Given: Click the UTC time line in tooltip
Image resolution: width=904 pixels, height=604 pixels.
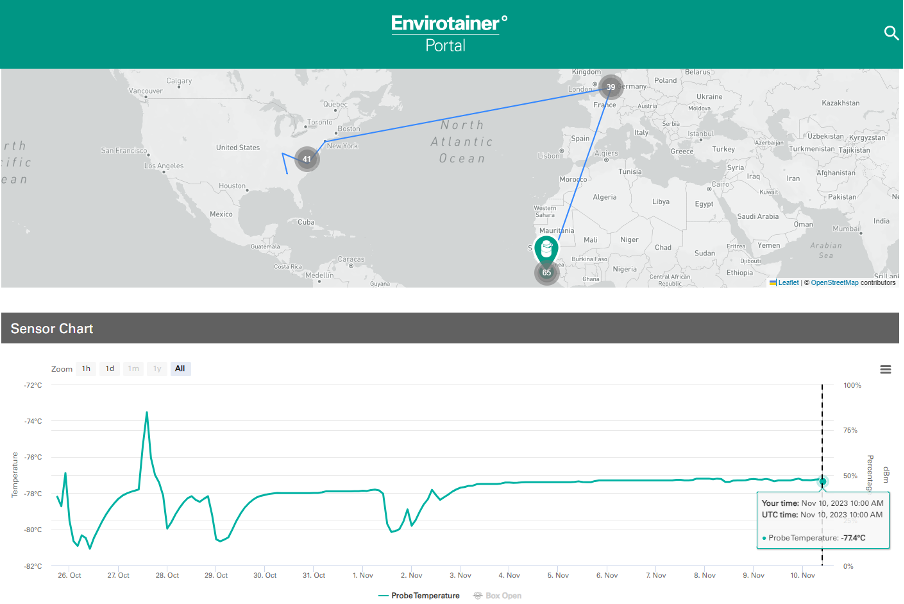Looking at the screenshot, I should pos(822,515).
